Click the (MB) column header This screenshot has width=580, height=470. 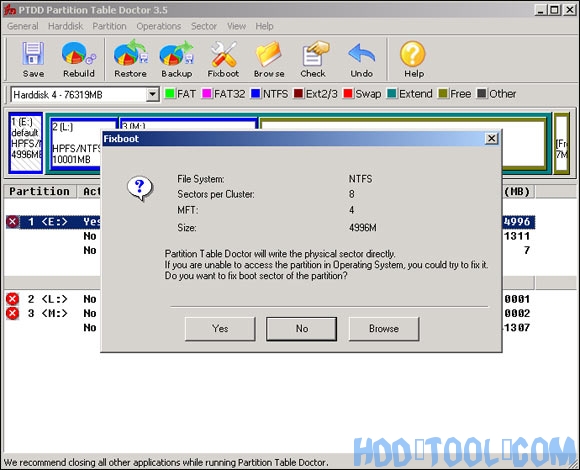[x=517, y=192]
